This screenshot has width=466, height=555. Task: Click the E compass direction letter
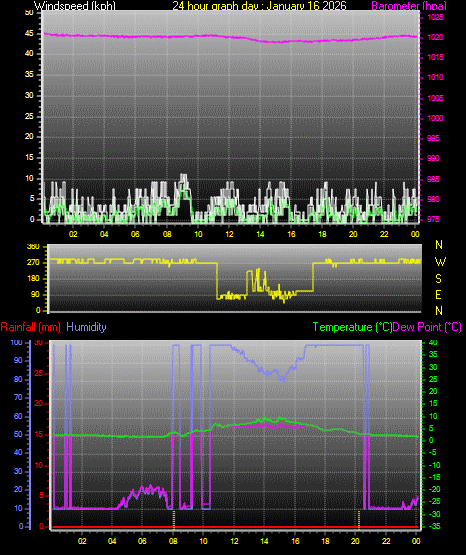coord(438,294)
